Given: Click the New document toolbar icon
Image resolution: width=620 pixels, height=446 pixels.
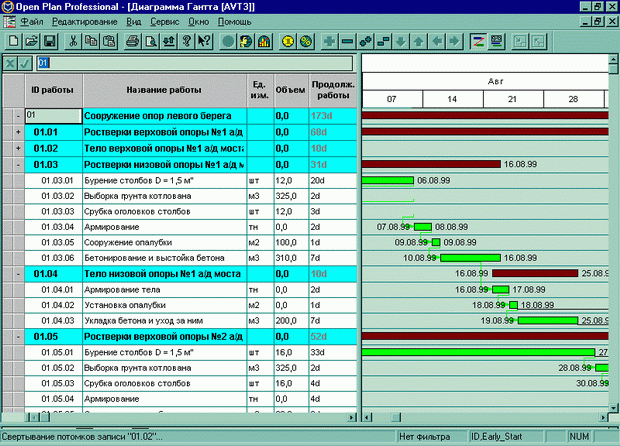Looking at the screenshot, I should [14, 41].
